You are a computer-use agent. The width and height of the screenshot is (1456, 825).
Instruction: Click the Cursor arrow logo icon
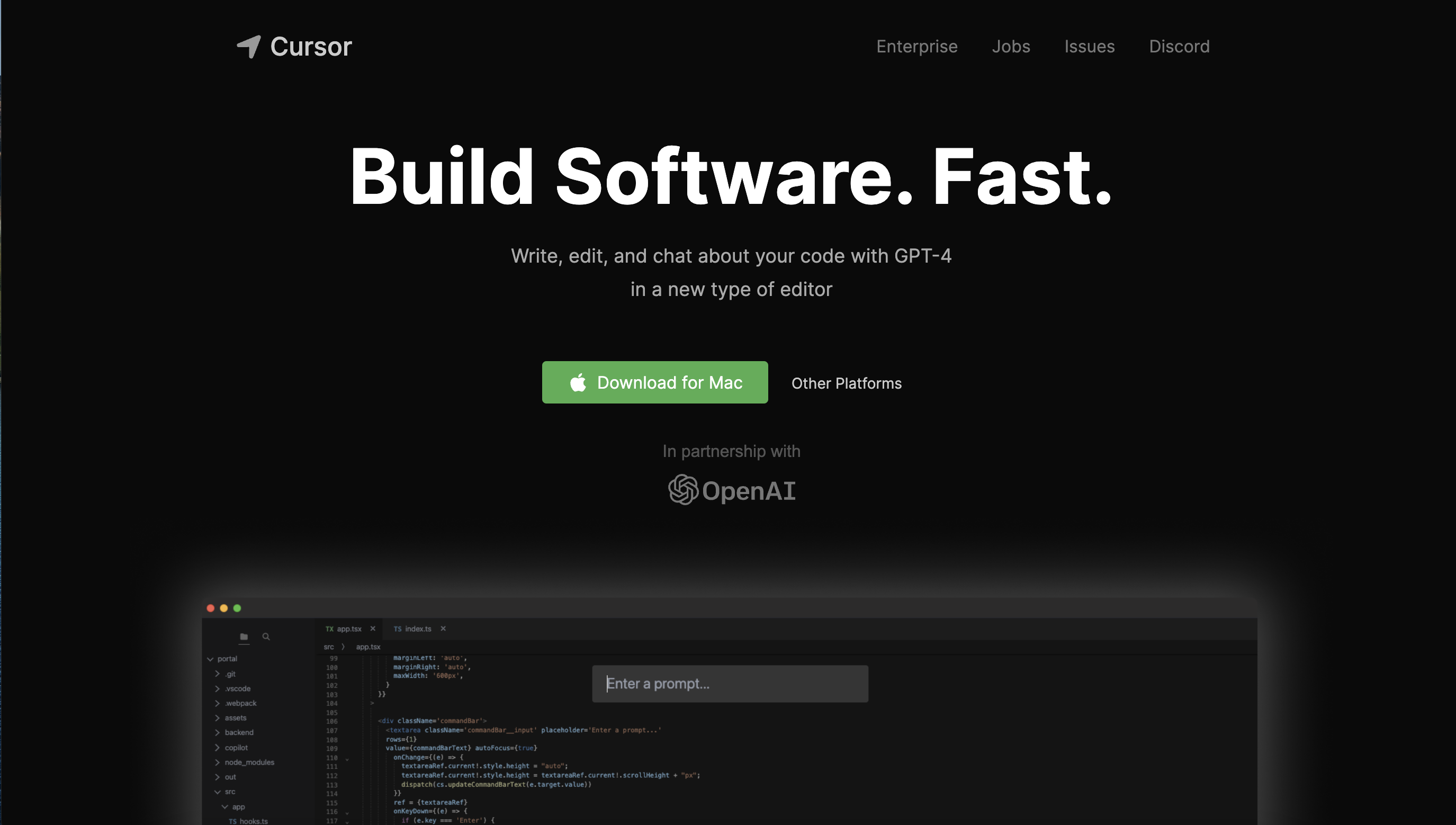[249, 47]
